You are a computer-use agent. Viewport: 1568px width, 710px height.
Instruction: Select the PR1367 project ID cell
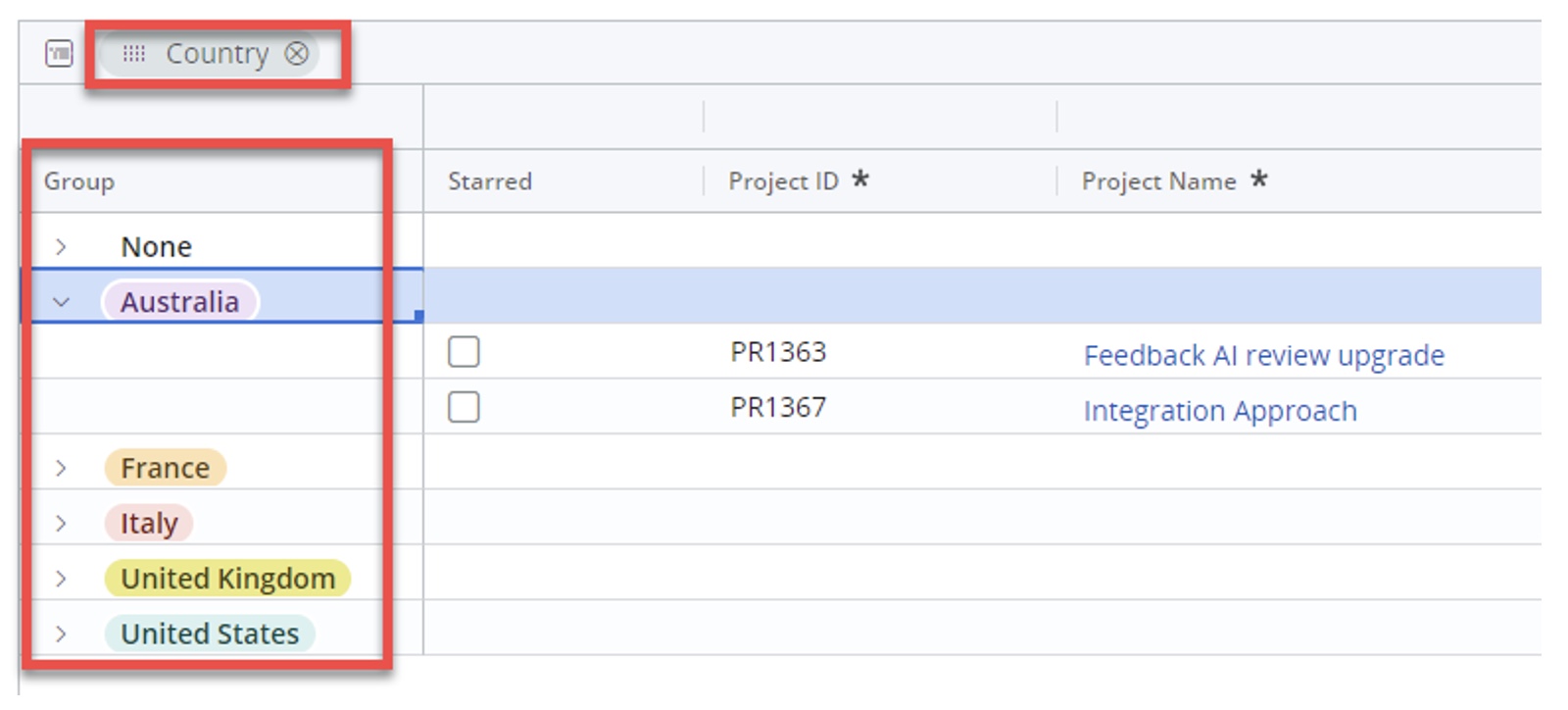[x=778, y=406]
